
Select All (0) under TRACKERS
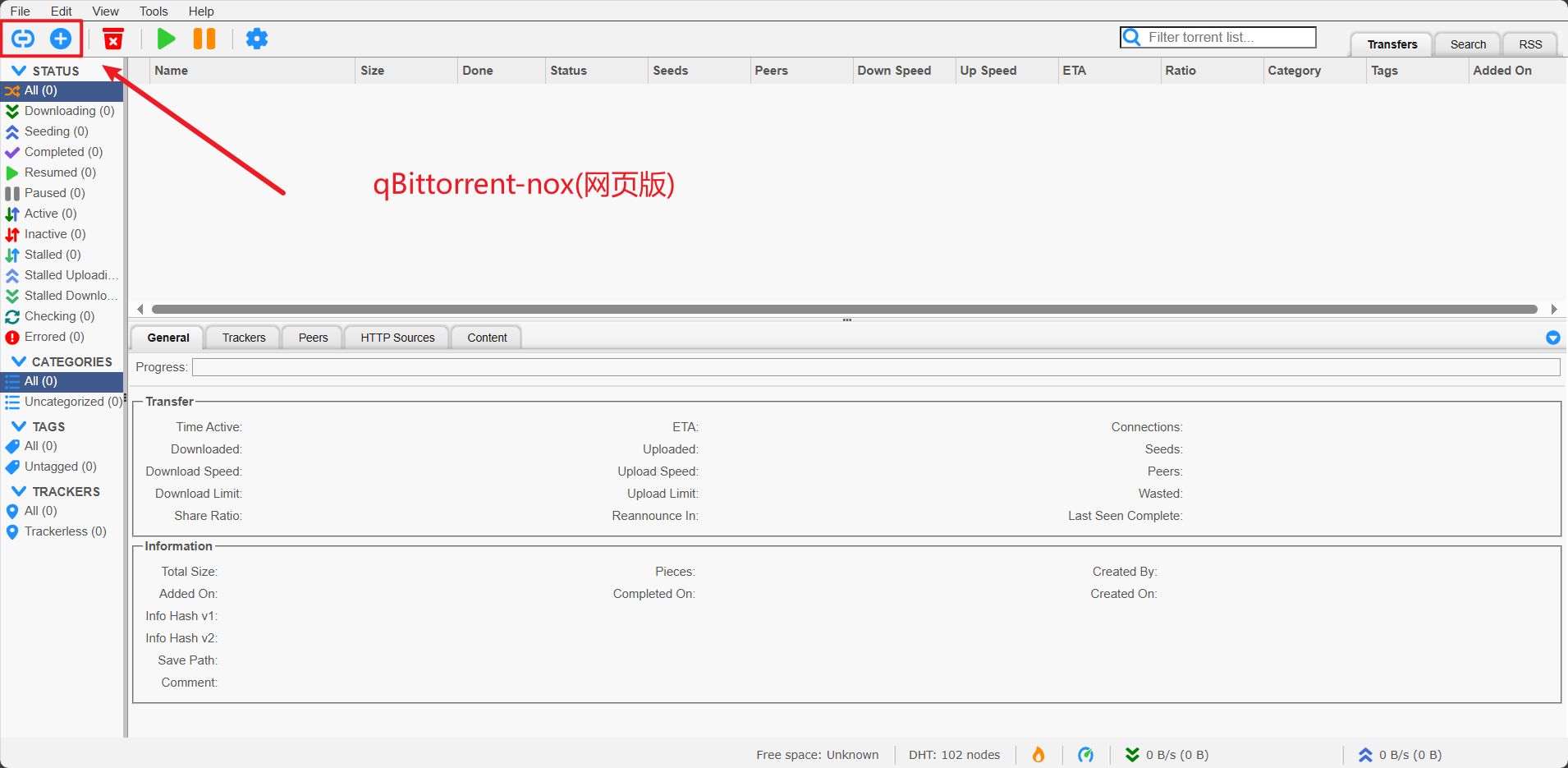pos(62,511)
